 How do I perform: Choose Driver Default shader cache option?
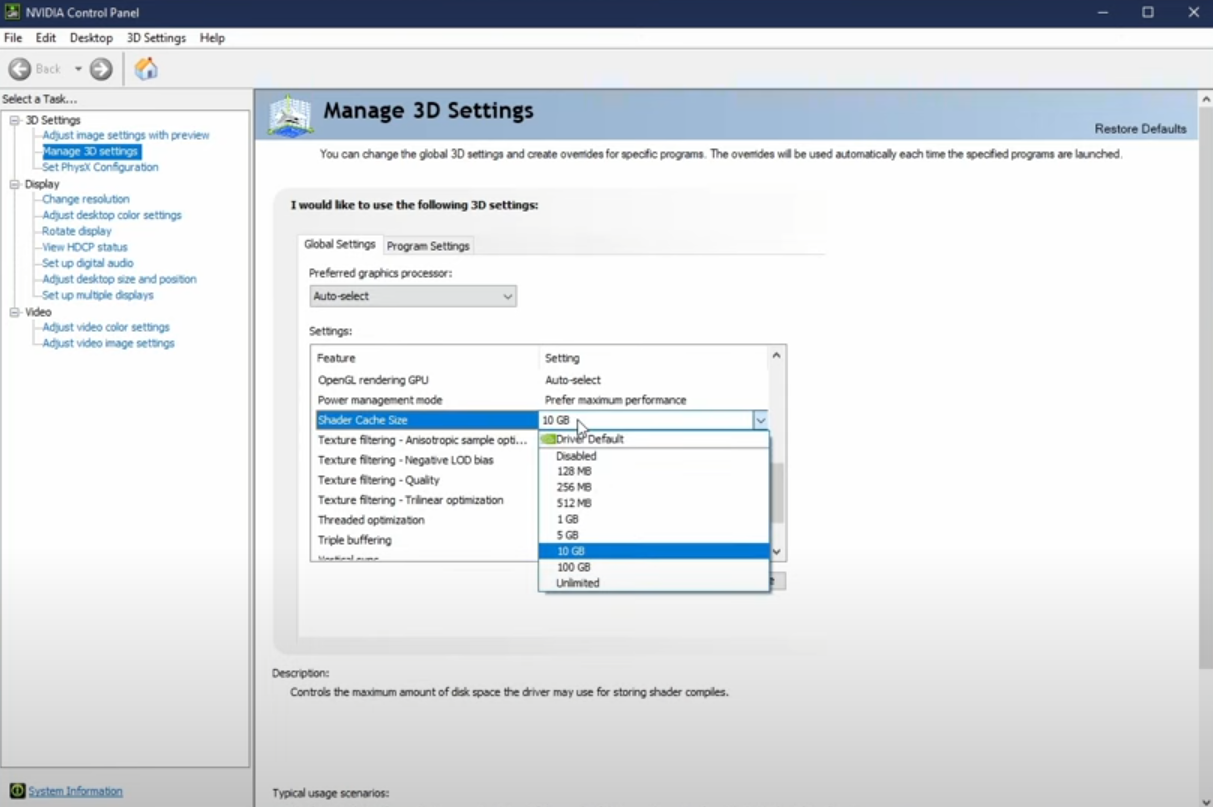tap(654, 439)
